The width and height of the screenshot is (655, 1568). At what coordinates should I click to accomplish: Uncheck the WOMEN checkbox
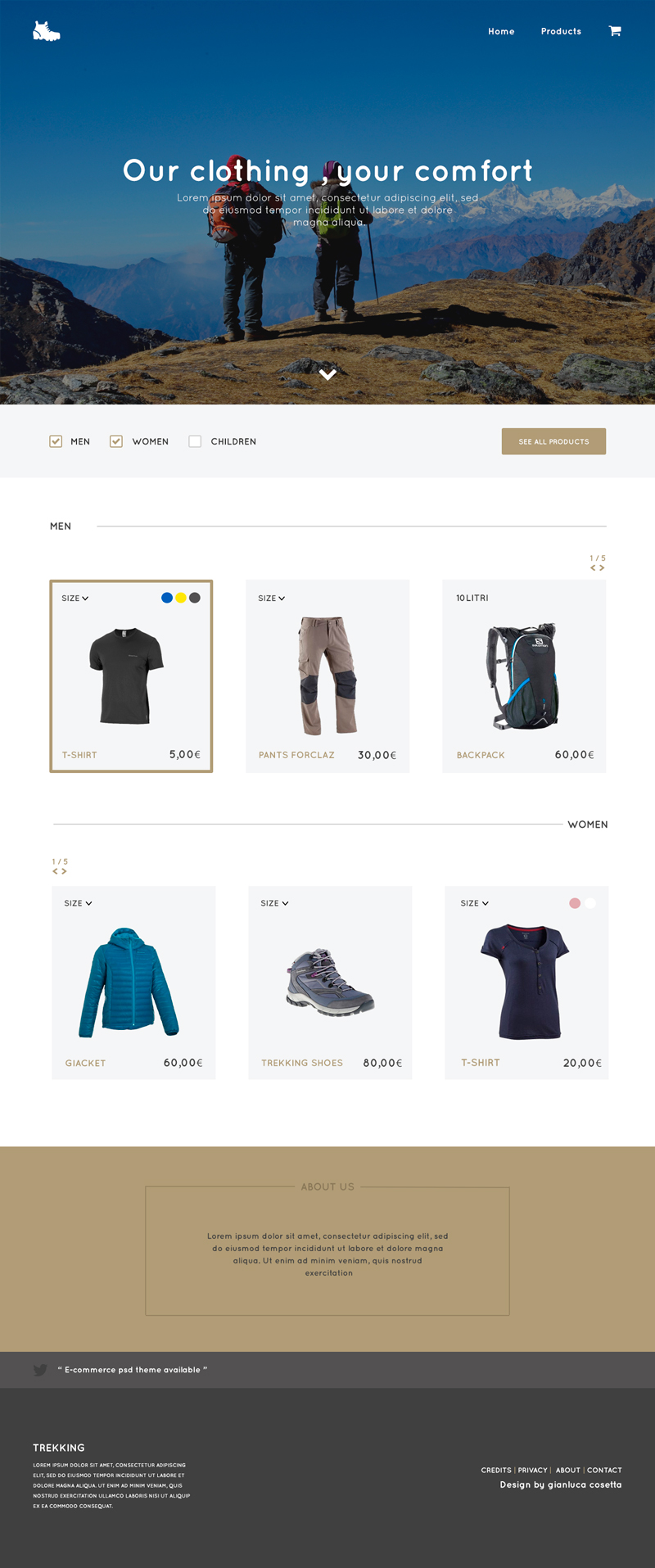point(116,441)
